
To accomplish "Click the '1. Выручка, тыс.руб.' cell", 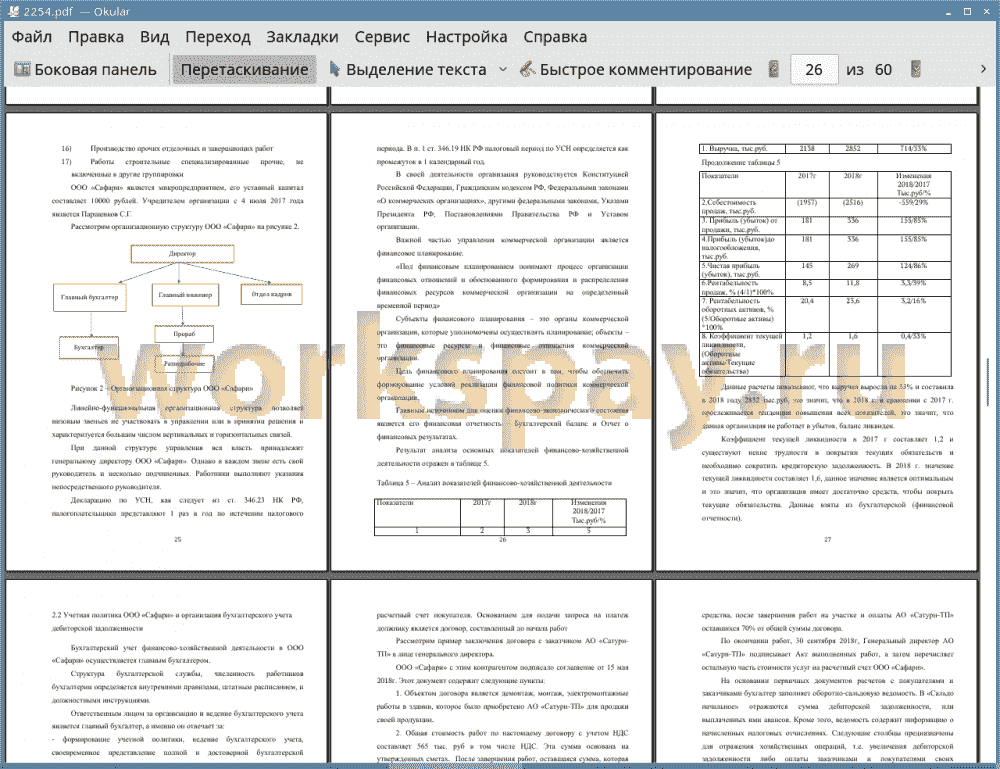I will (x=742, y=149).
